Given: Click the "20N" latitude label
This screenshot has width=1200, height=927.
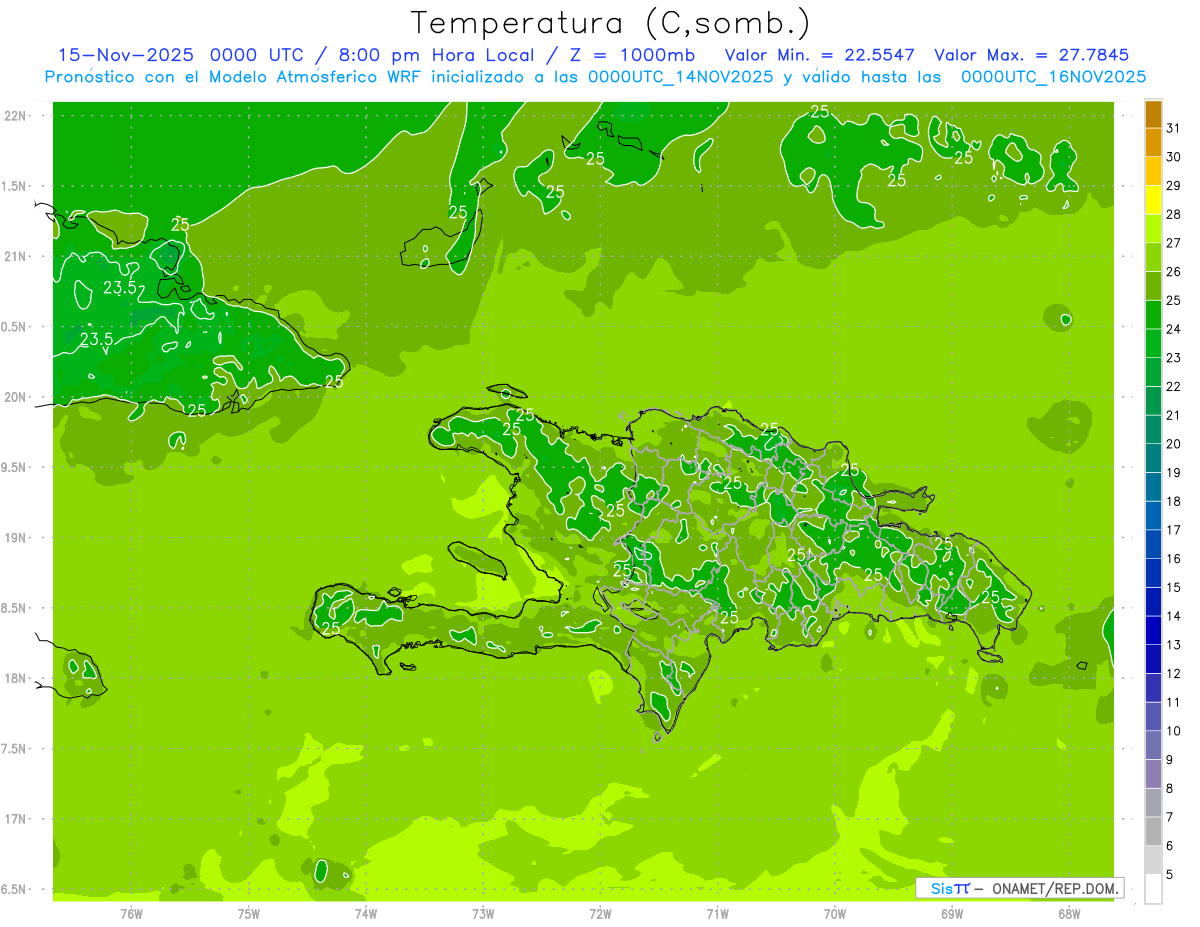Looking at the screenshot, I should coord(14,397).
